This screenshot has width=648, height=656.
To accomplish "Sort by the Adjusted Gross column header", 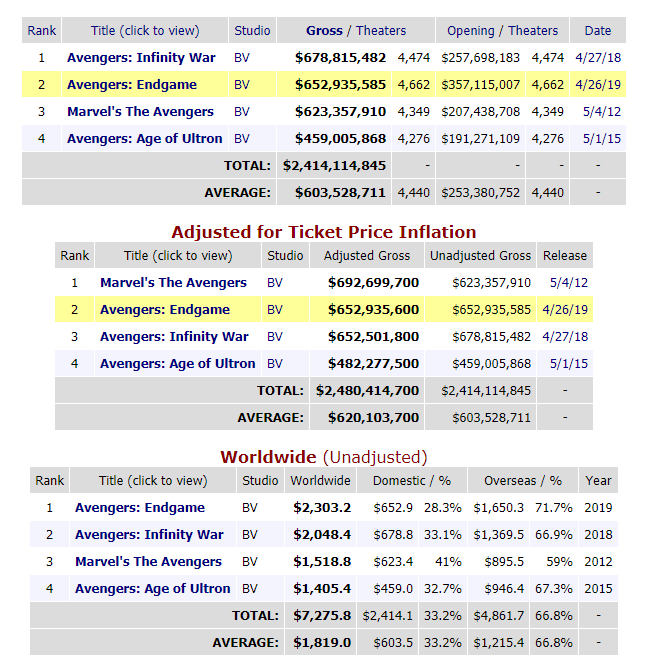I will (367, 256).
